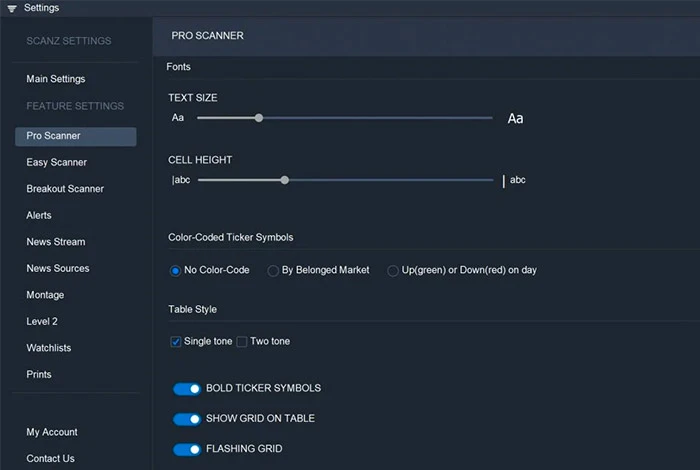
Task: Open Main Settings page
Action: click(56, 79)
